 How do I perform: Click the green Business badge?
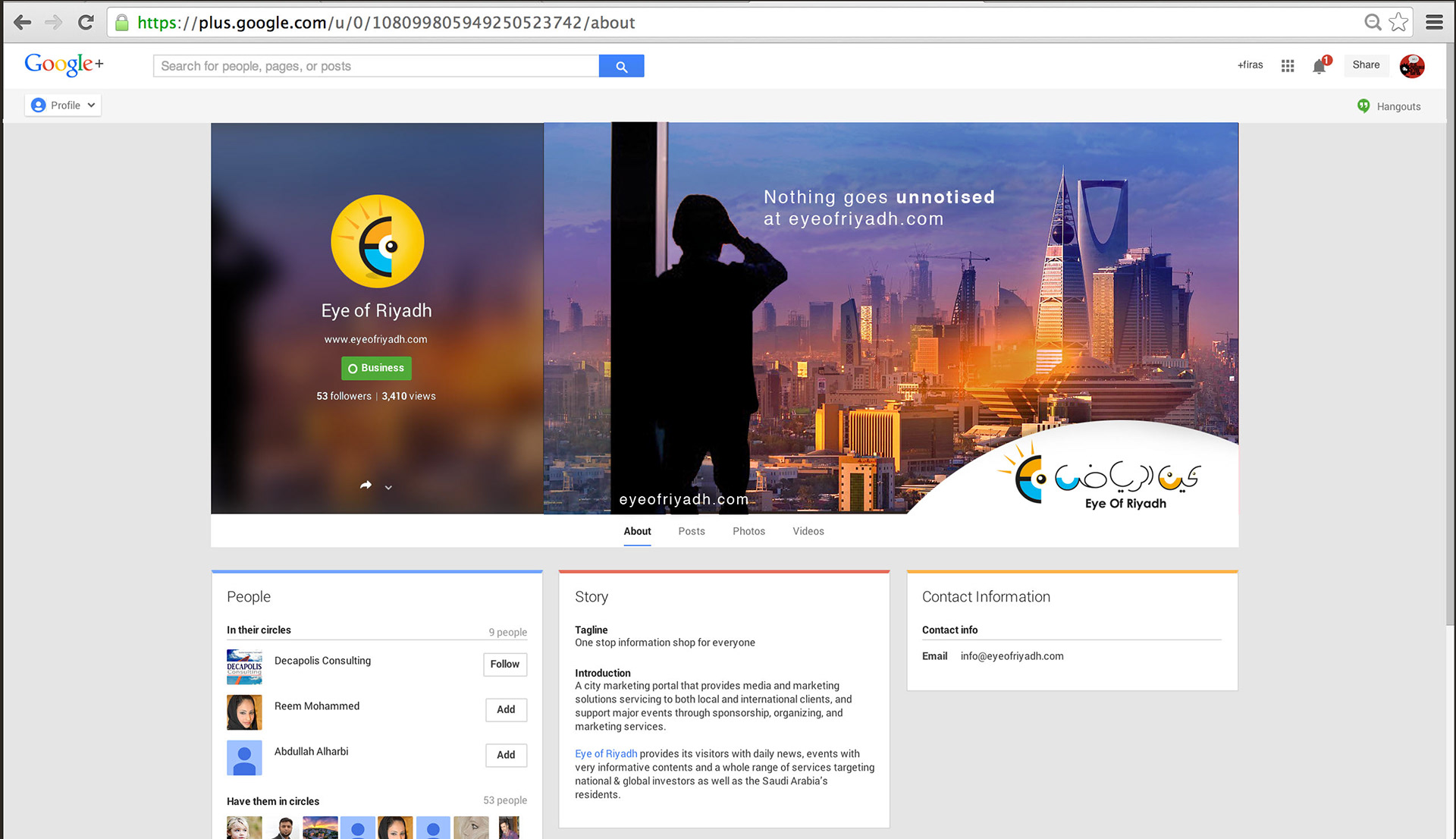(376, 368)
